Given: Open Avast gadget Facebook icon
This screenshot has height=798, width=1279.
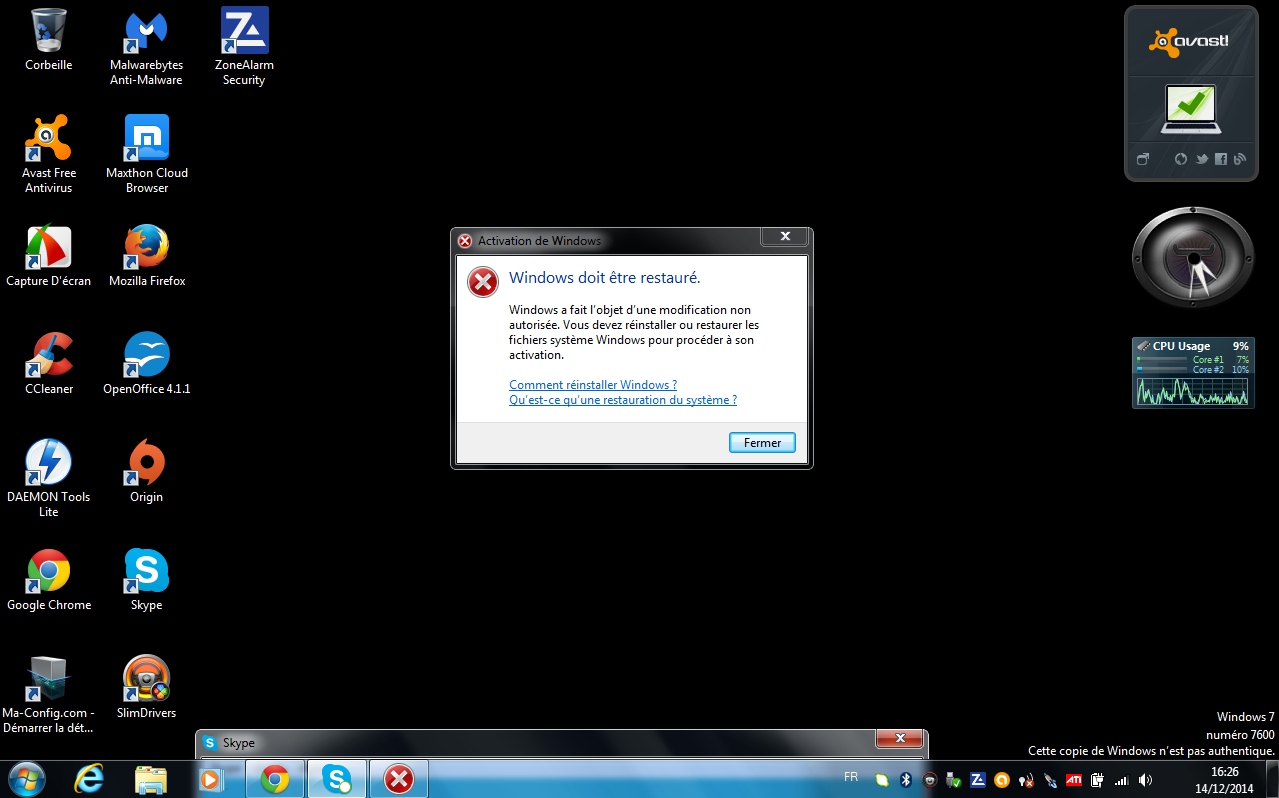Looking at the screenshot, I should (x=1221, y=159).
